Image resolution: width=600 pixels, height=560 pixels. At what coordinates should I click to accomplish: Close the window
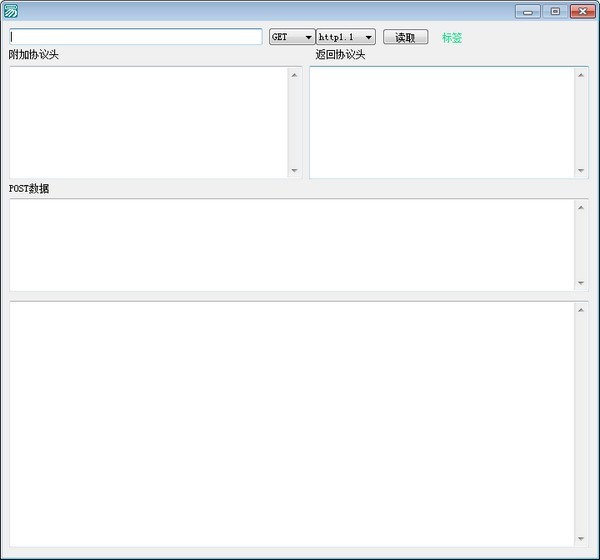coord(582,11)
